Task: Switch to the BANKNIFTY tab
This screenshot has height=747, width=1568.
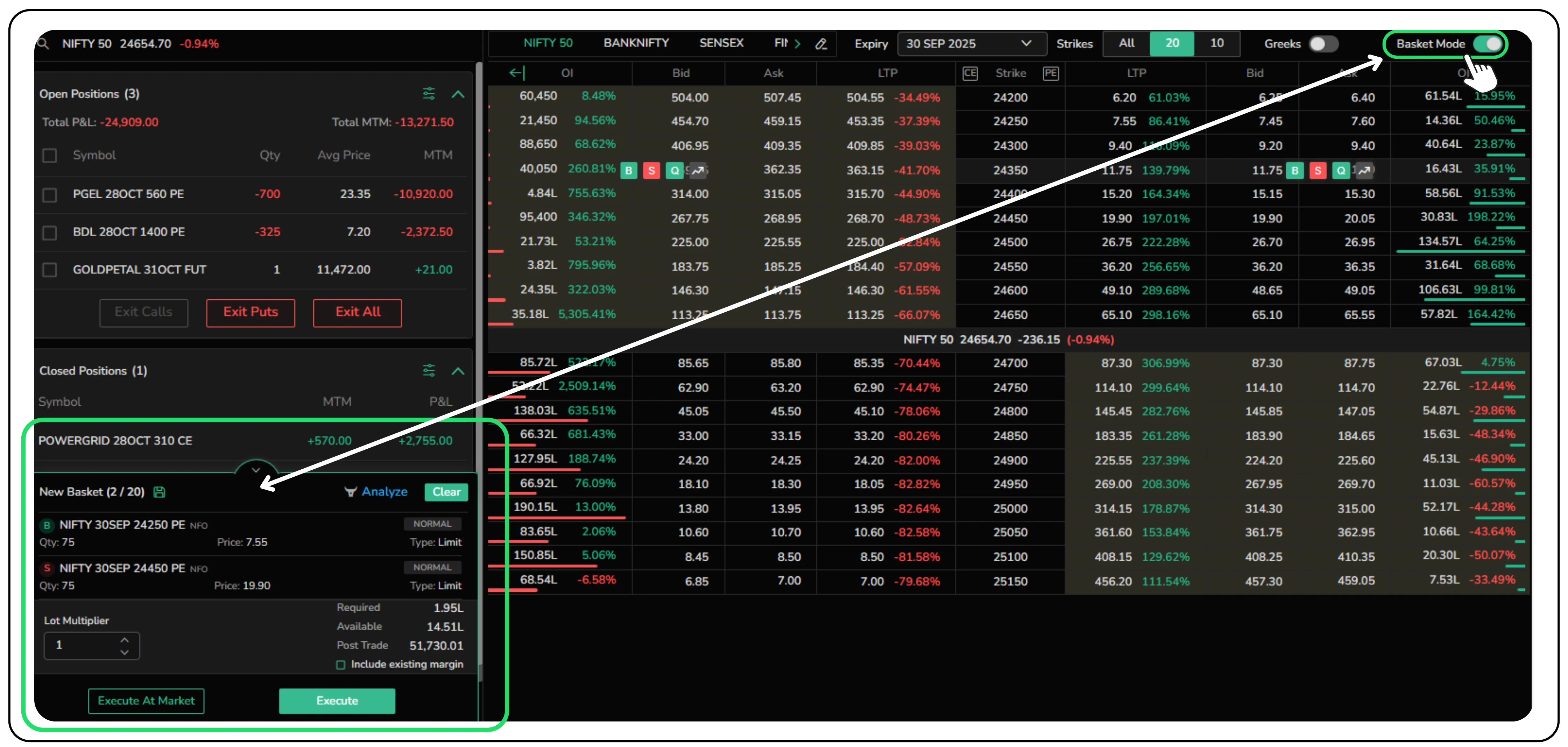Action: pos(635,43)
